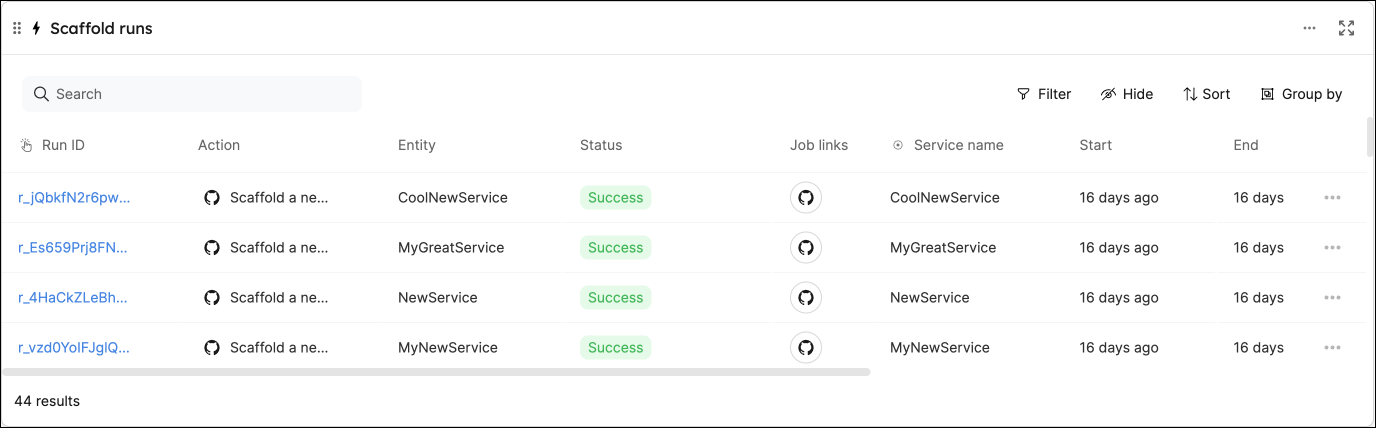The width and height of the screenshot is (1376, 428).
Task: Open GitHub job link for MyNewService
Action: (806, 348)
